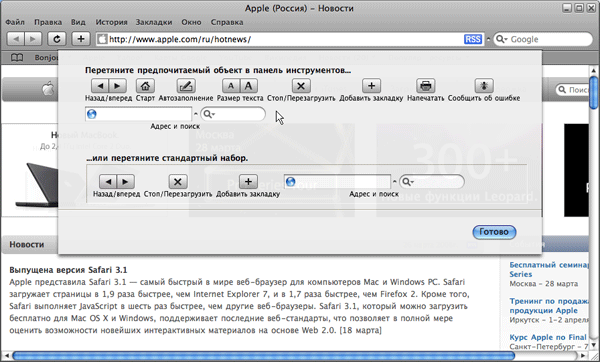Image resolution: width=600 pixels, height=362 pixels.
Task: Open the Bonjour bookmarks bar item
Action: click(x=46, y=58)
